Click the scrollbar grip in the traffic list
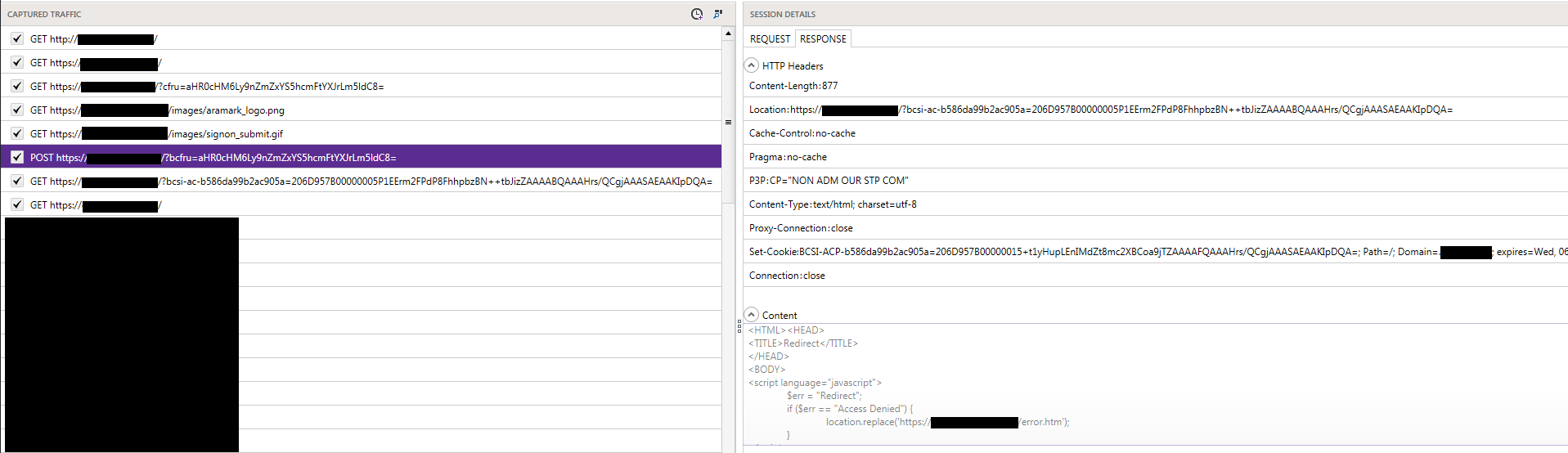Screen dimensions: 1568x453 [728, 123]
